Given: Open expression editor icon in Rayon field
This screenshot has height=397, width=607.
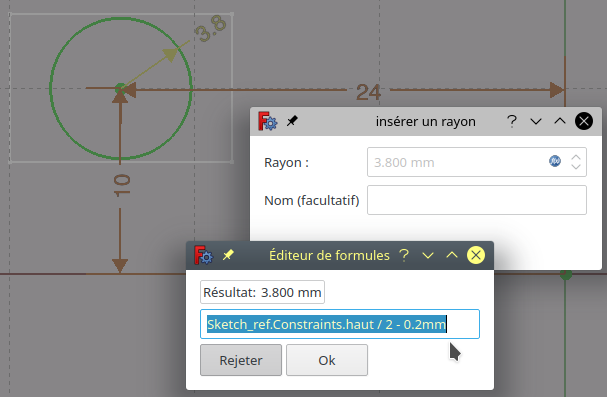Looking at the screenshot, I should [555, 161].
